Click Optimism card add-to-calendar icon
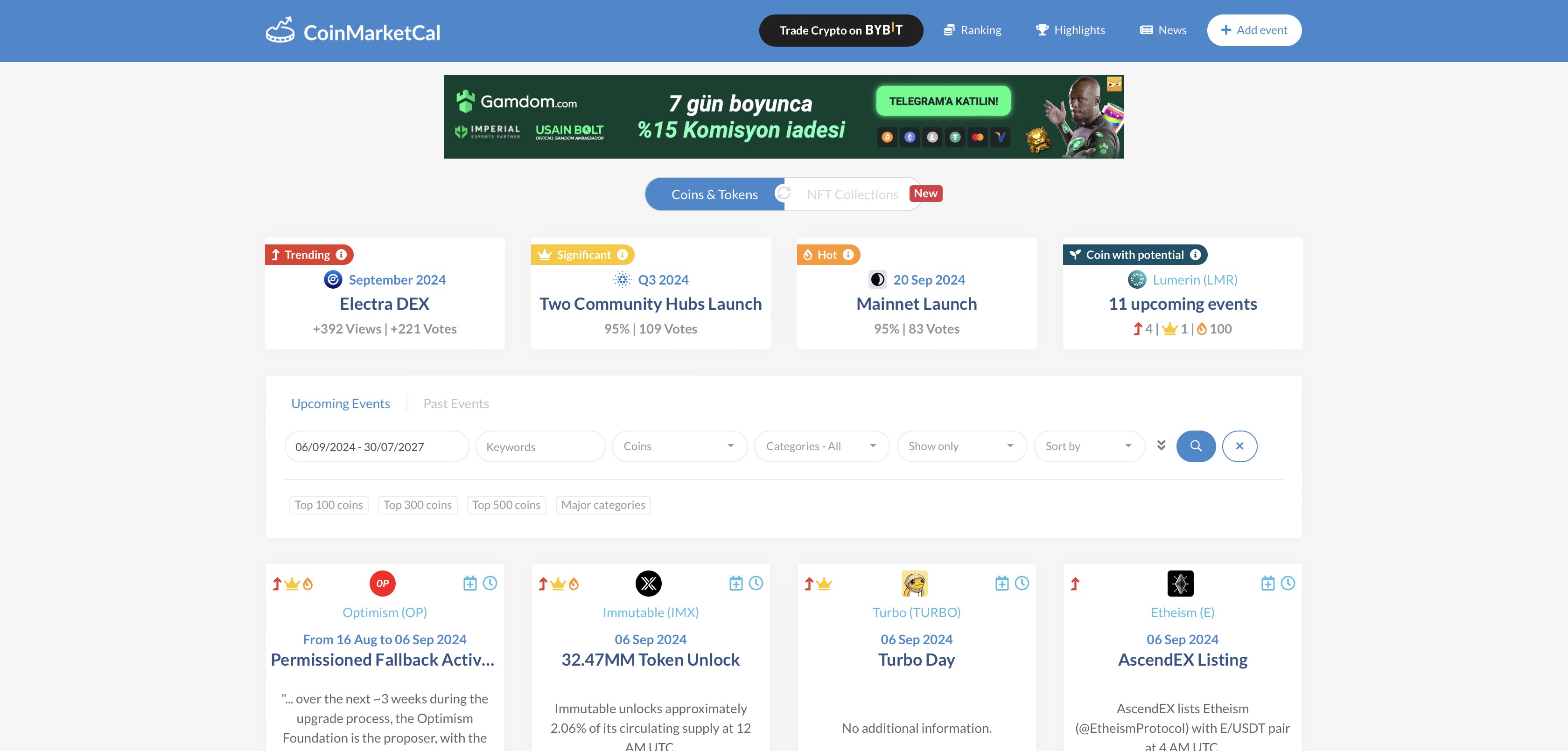Screen dimensions: 1568x751 (x=469, y=583)
